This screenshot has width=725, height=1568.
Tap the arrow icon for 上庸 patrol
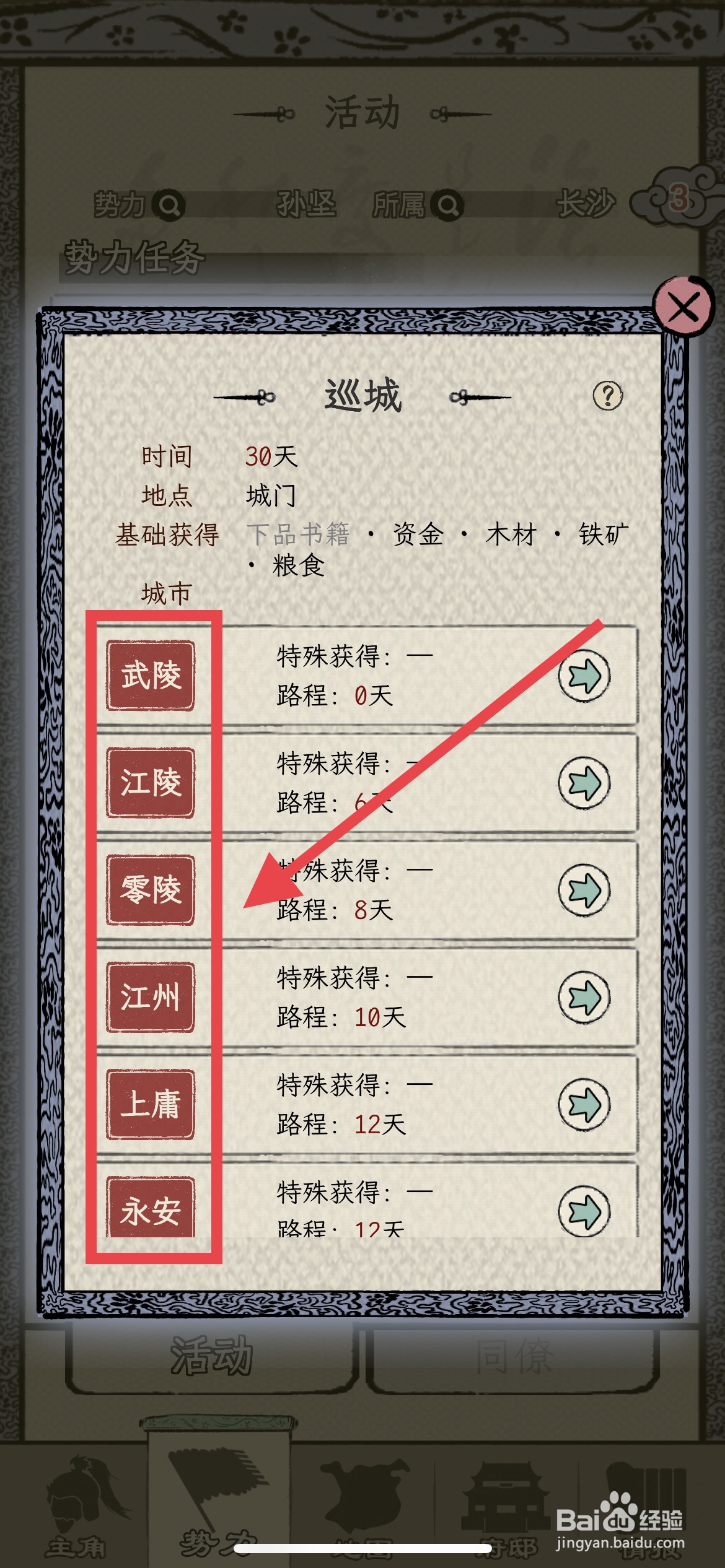pos(584,1105)
